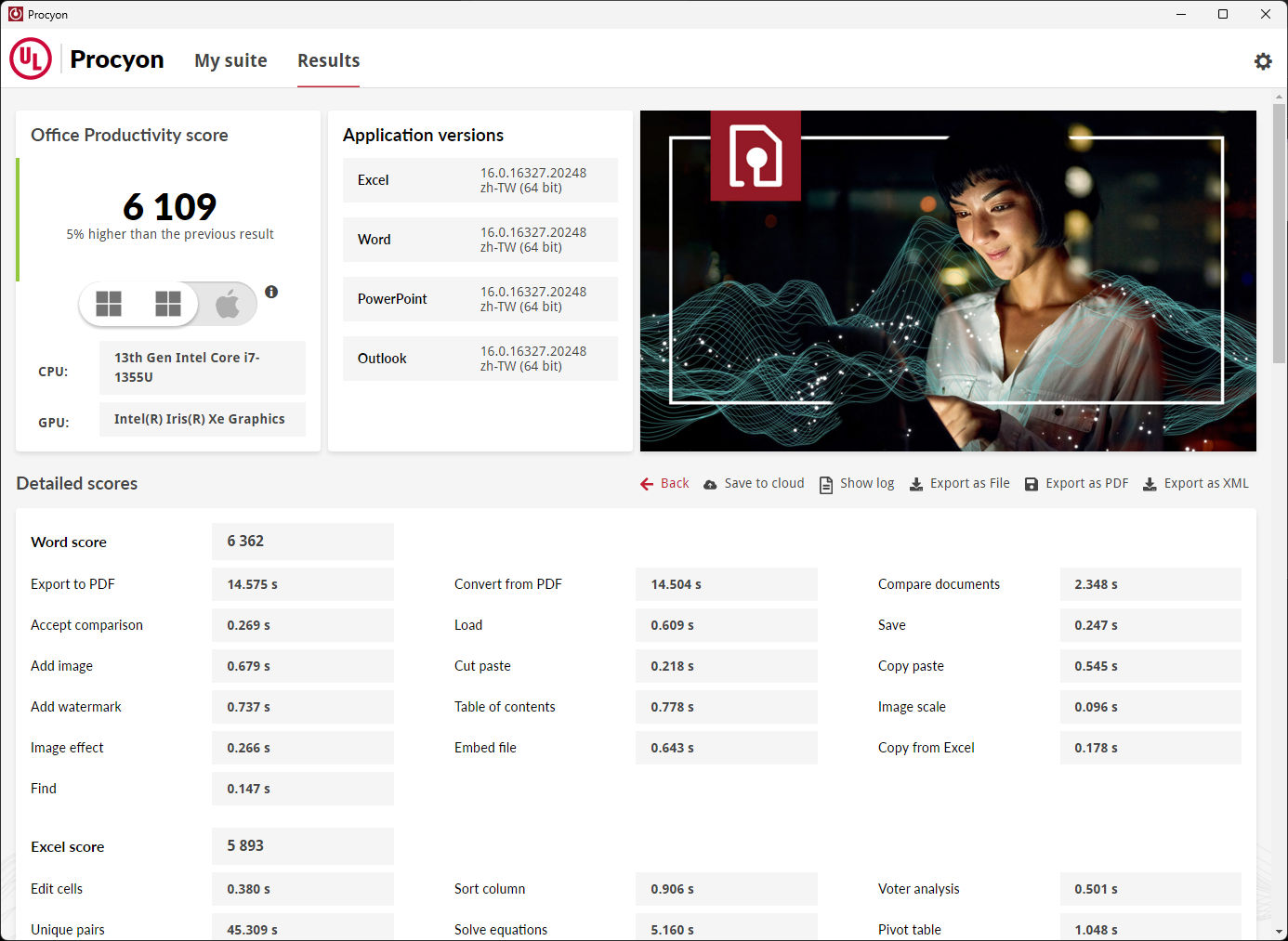
Task: Click the Sort column value 0.906 s
Action: [x=727, y=889]
